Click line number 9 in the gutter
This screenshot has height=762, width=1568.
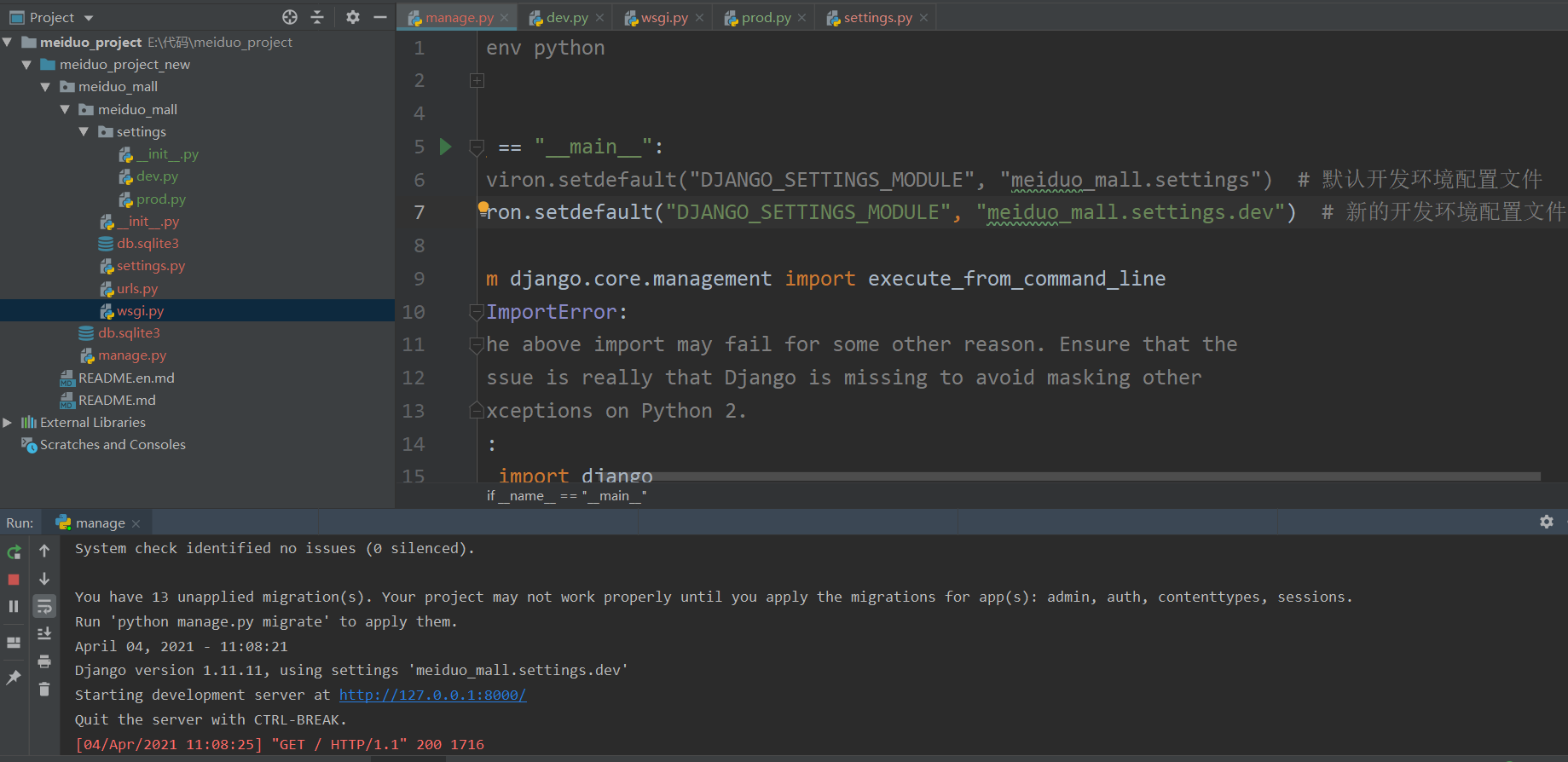(x=419, y=280)
